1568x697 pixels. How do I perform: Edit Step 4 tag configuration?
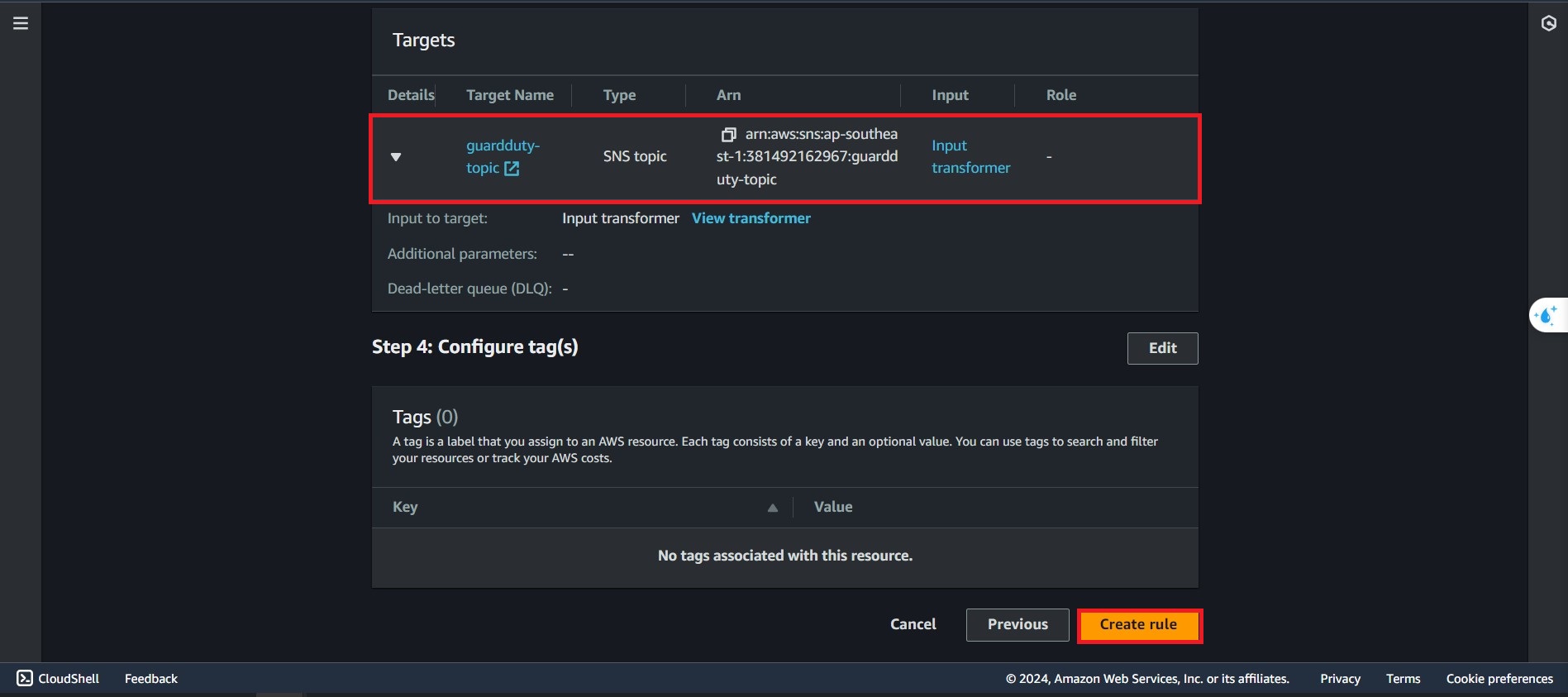pyautogui.click(x=1161, y=348)
